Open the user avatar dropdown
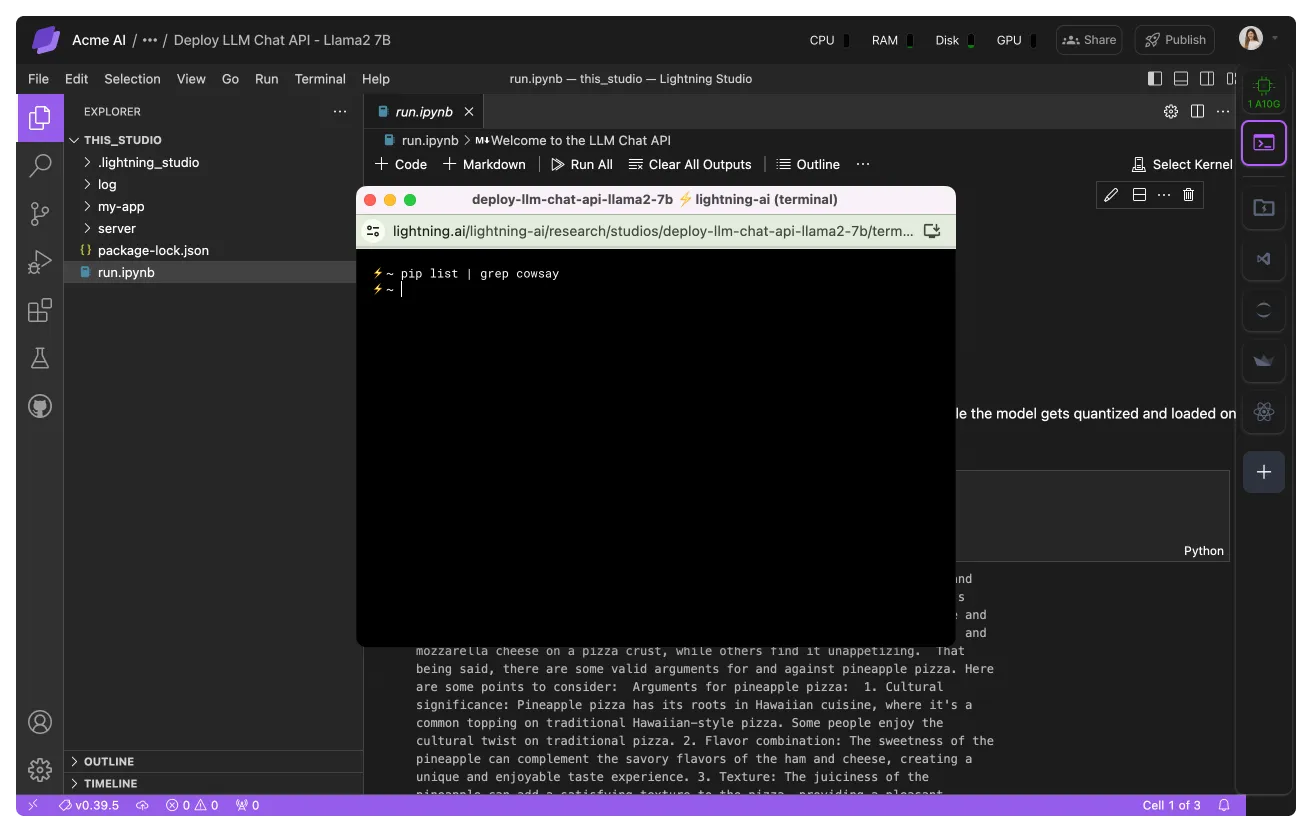The width and height of the screenshot is (1312, 832). tap(1258, 39)
